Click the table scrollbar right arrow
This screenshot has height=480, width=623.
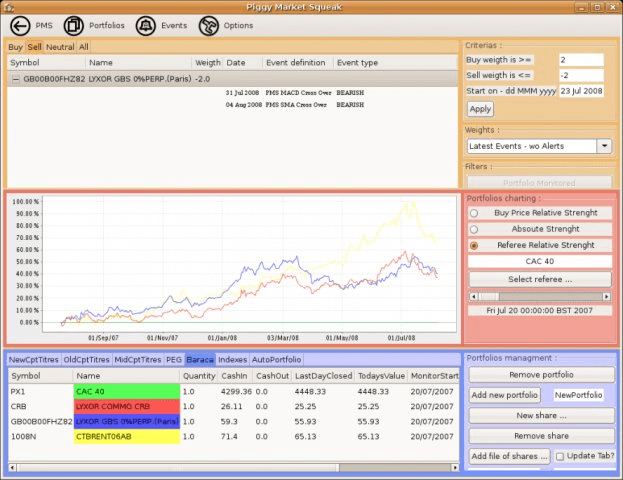(x=455, y=468)
